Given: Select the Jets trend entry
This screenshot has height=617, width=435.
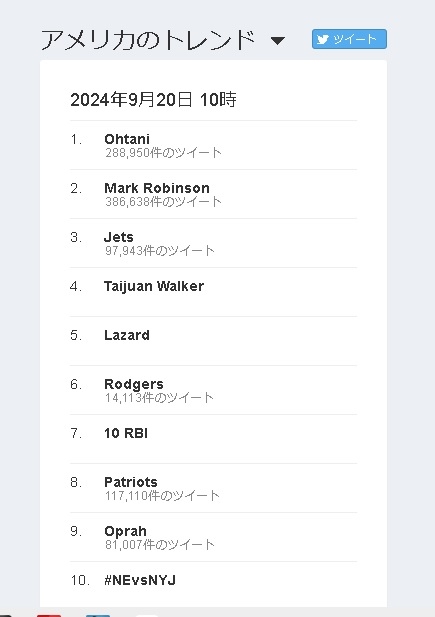Looking at the screenshot, I should [x=118, y=237].
